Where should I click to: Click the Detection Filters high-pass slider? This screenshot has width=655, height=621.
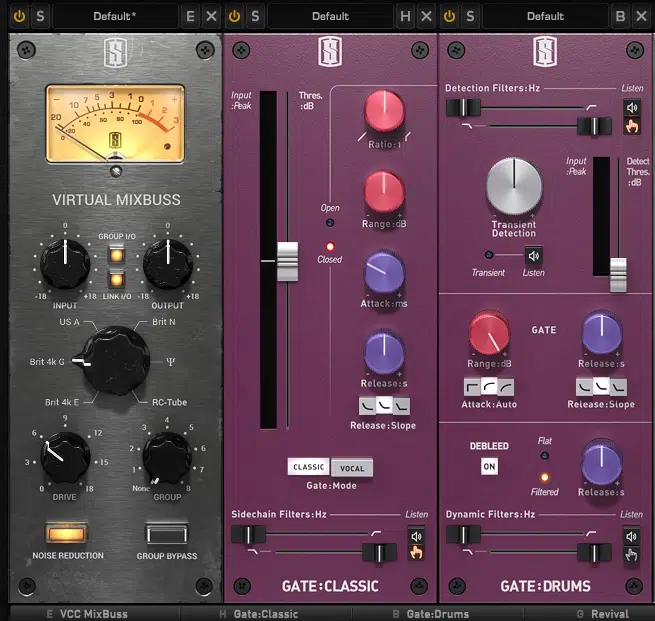coord(463,107)
